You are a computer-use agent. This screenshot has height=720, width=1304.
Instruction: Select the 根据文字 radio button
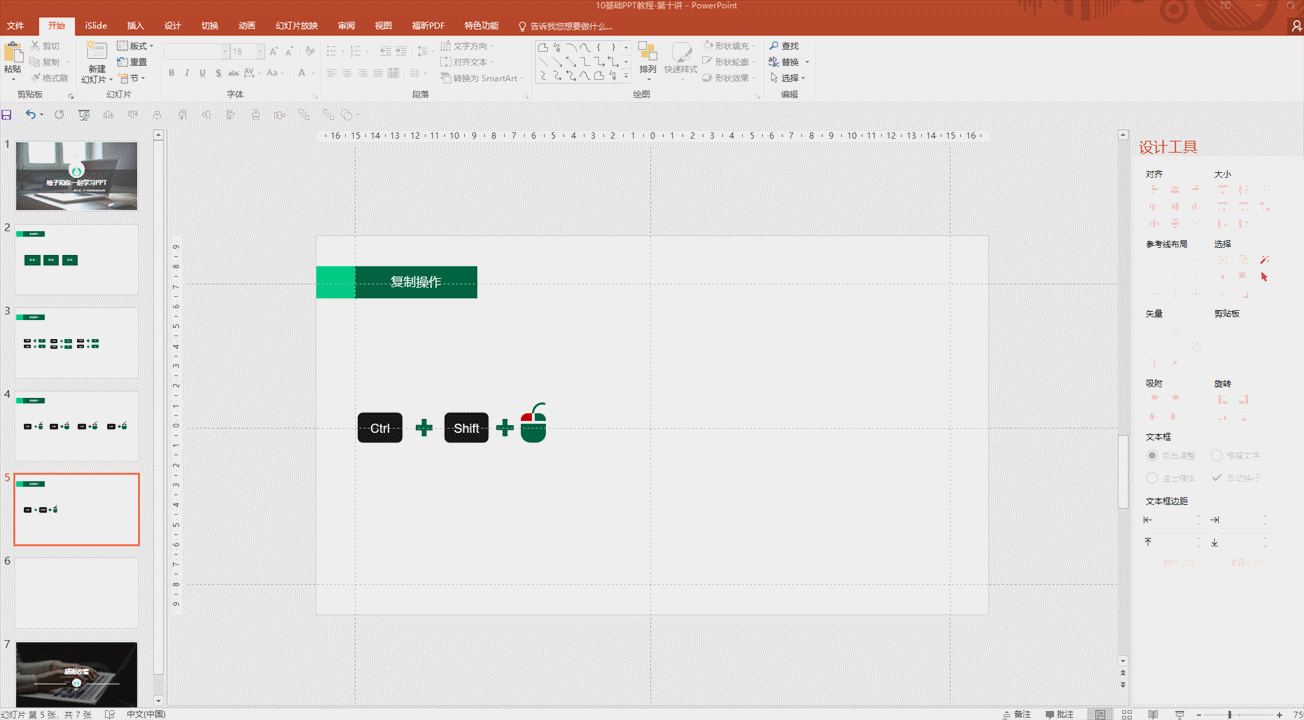pyautogui.click(x=1217, y=455)
